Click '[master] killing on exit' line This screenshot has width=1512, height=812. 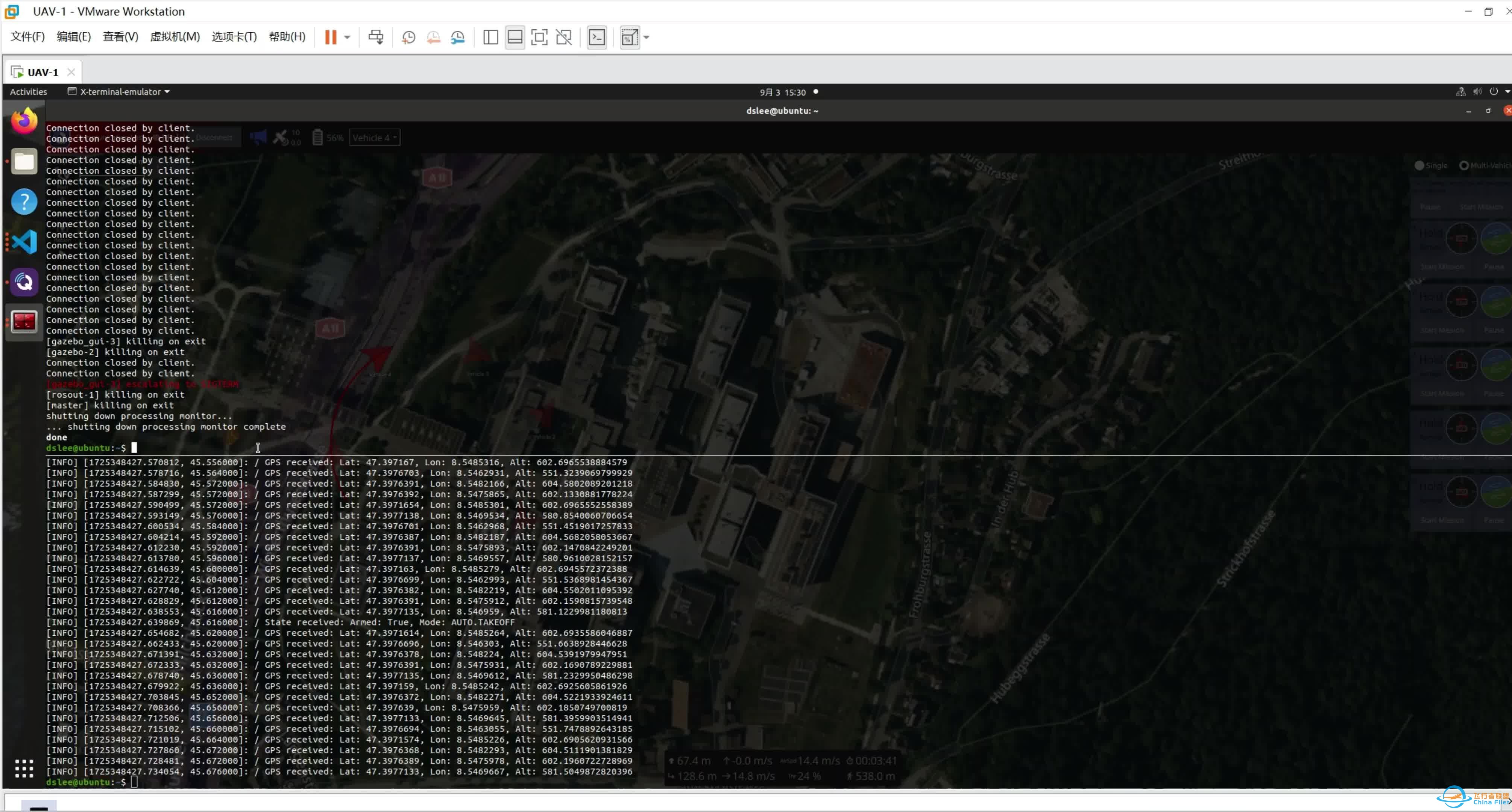[110, 405]
